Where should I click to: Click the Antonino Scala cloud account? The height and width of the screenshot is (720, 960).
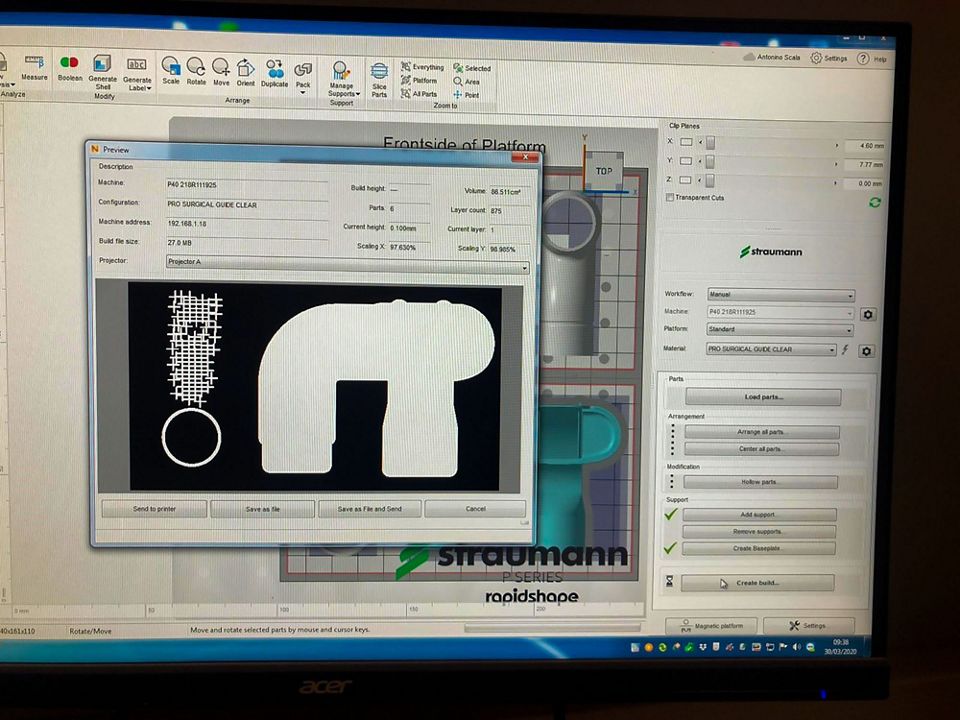point(771,57)
